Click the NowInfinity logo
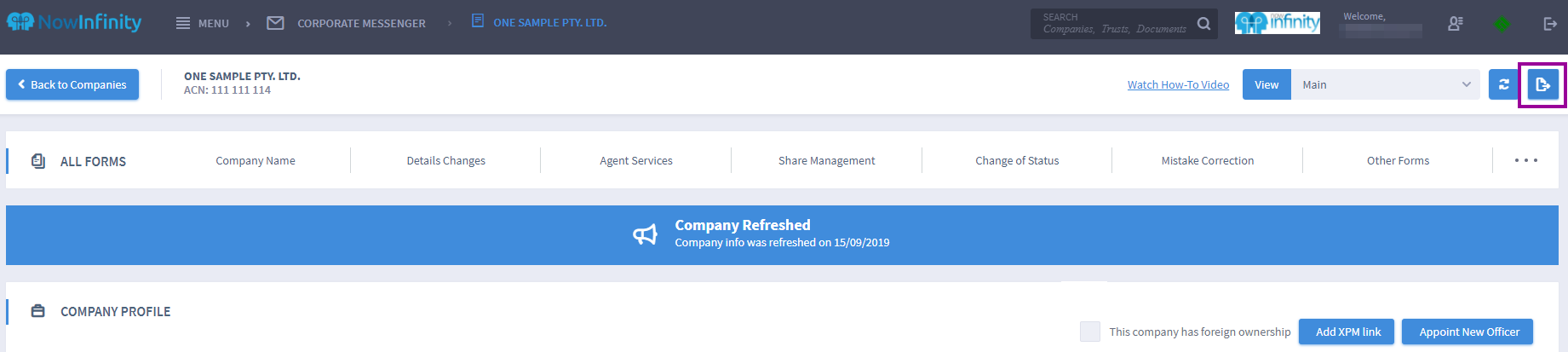1568x352 pixels. [74, 22]
